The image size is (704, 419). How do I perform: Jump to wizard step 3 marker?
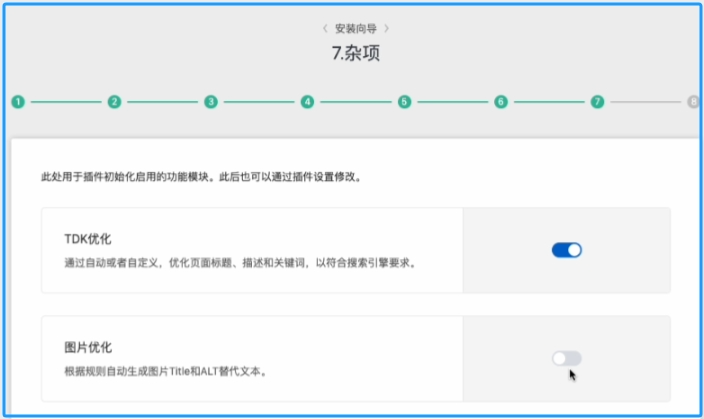pos(211,102)
